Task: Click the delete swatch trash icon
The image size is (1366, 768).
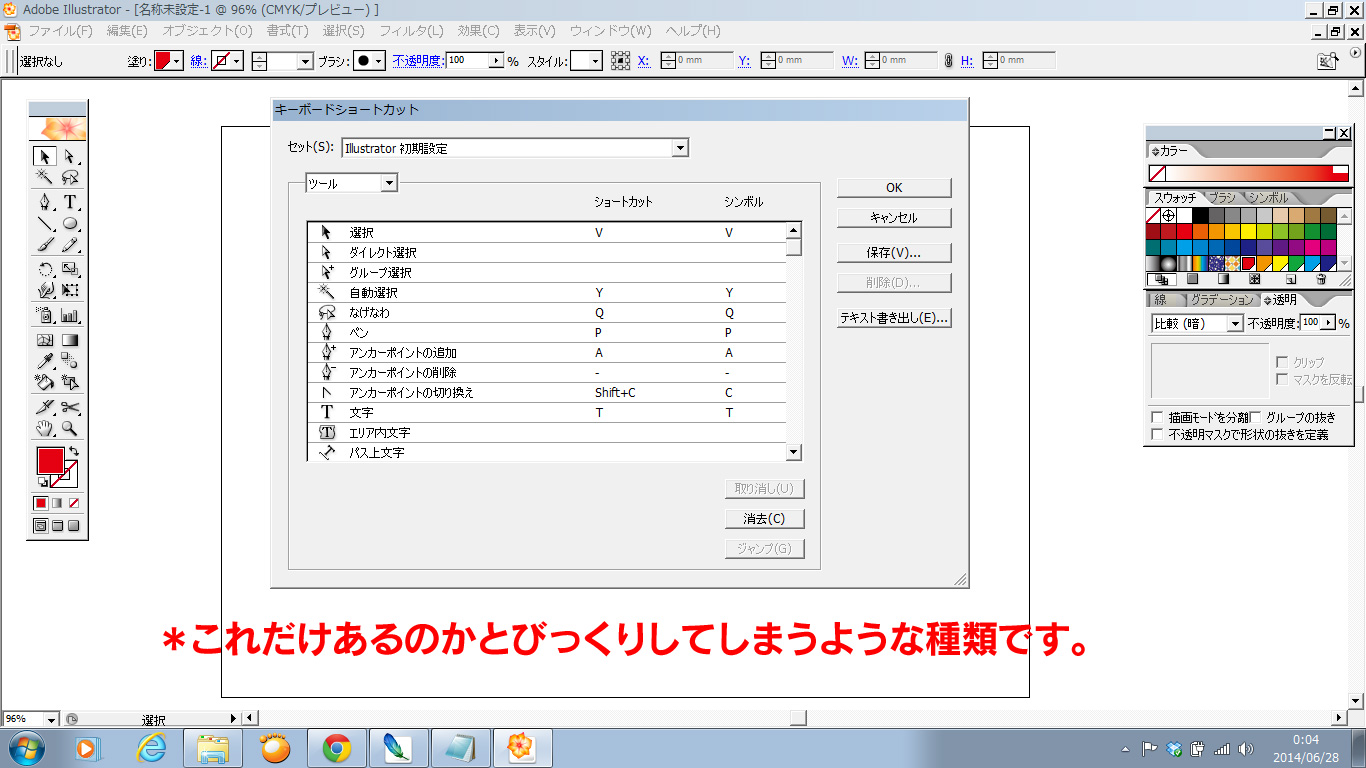Action: pyautogui.click(x=1320, y=279)
